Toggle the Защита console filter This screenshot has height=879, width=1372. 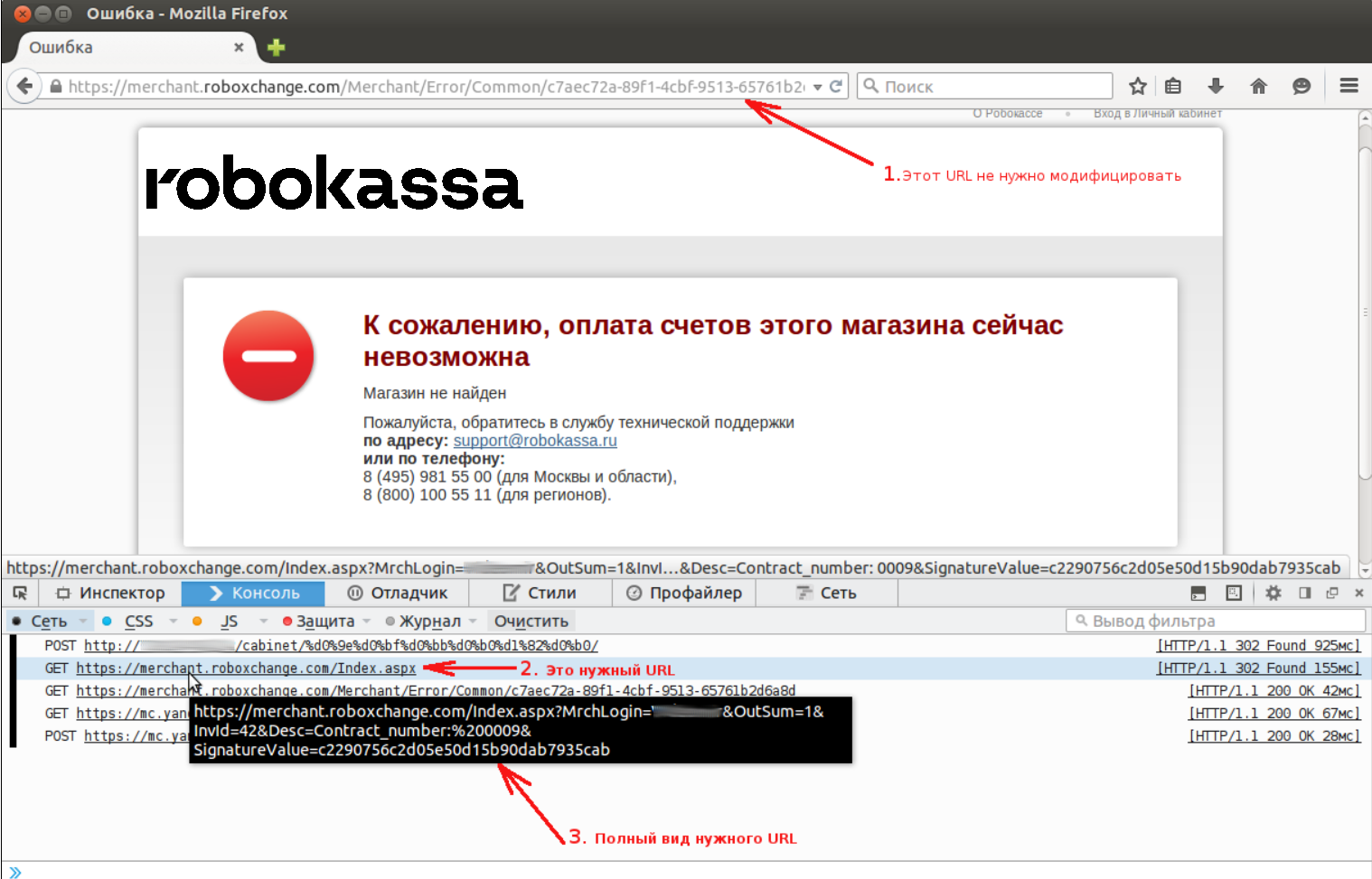point(319,621)
